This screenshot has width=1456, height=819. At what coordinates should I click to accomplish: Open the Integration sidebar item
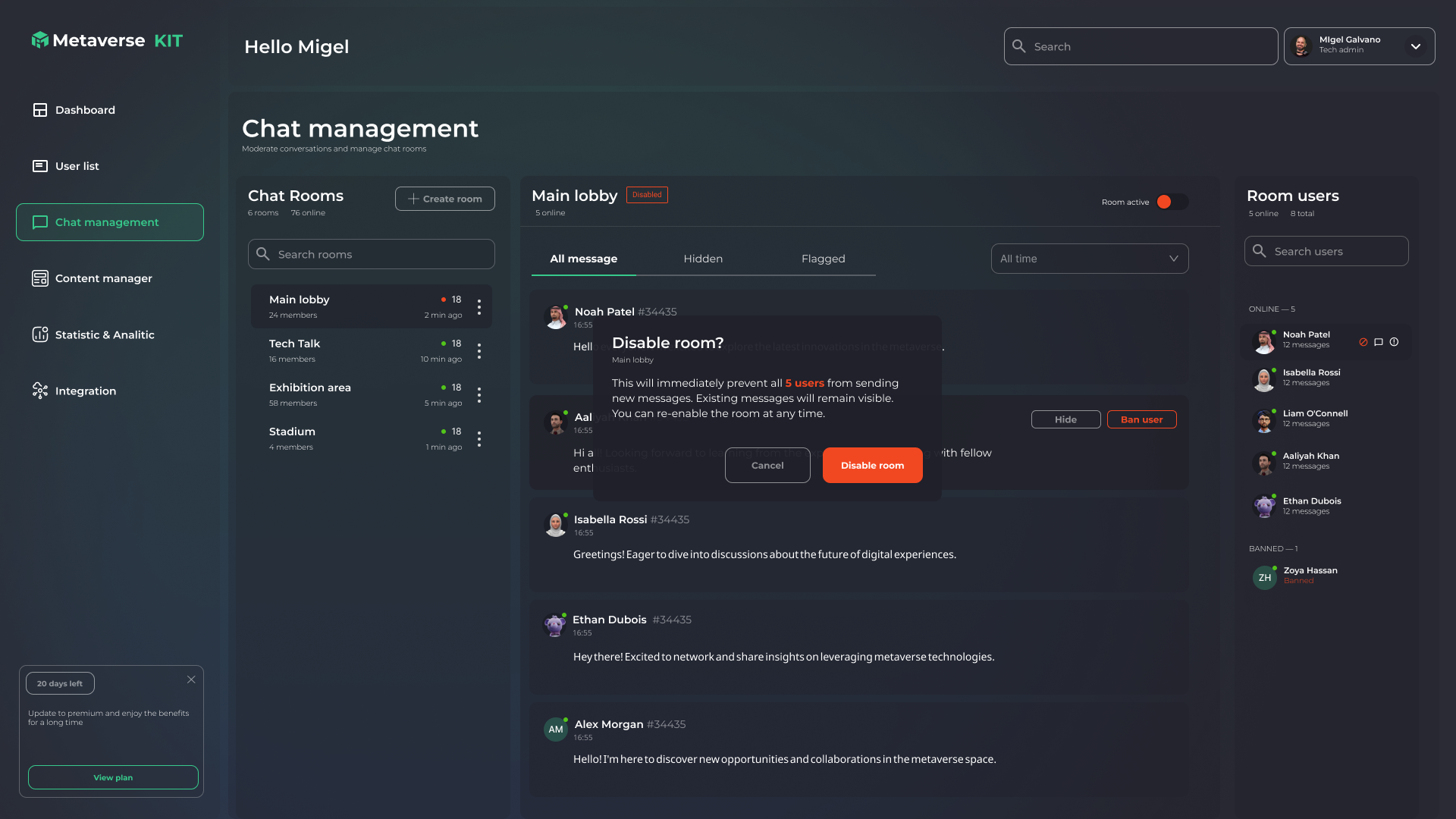click(x=85, y=391)
